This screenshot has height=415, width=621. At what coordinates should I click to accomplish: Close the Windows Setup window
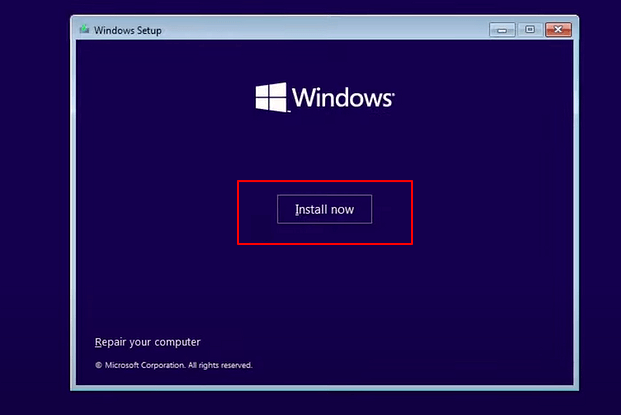coord(560,29)
